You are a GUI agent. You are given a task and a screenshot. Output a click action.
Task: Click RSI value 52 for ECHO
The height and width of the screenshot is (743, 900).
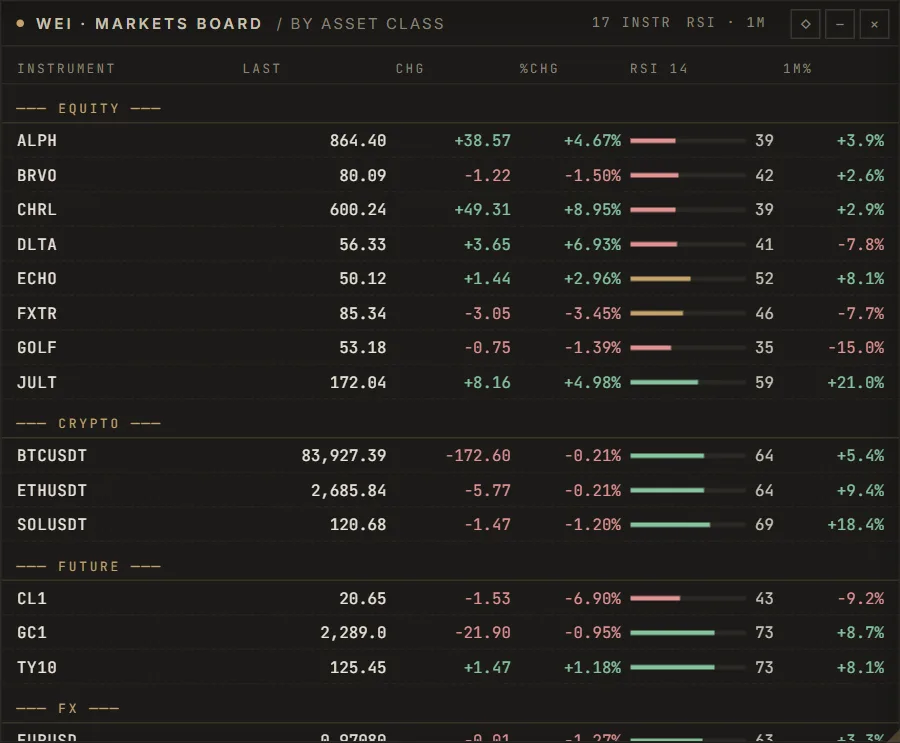[x=764, y=279]
